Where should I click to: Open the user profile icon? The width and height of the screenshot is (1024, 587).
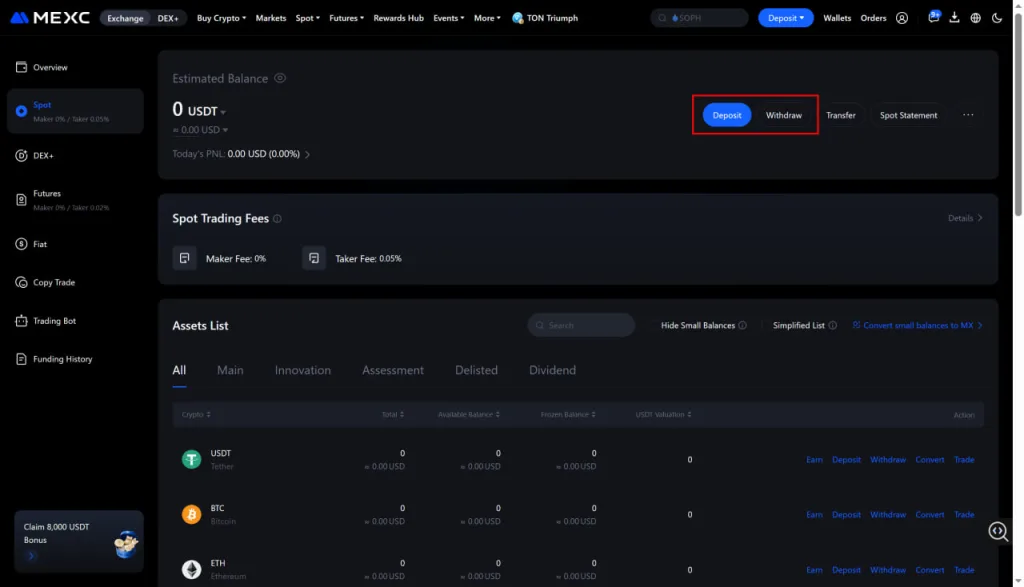902,18
